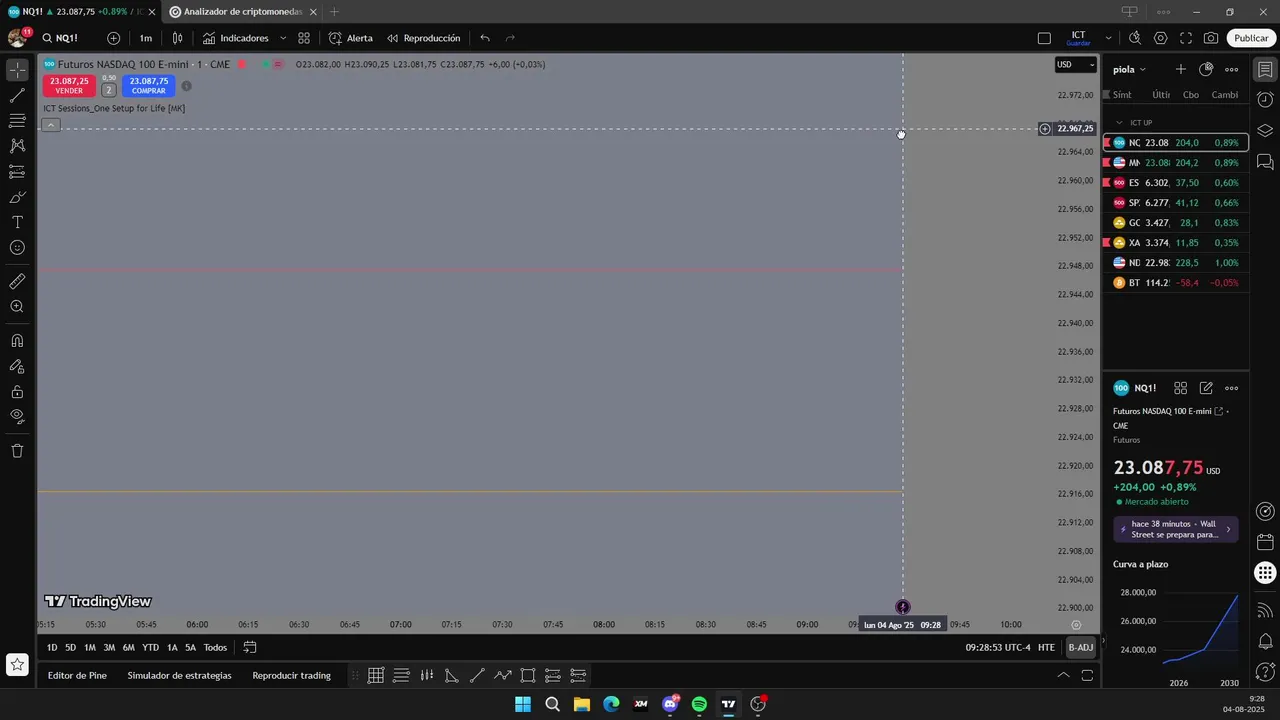Select the 3M date range

point(109,648)
